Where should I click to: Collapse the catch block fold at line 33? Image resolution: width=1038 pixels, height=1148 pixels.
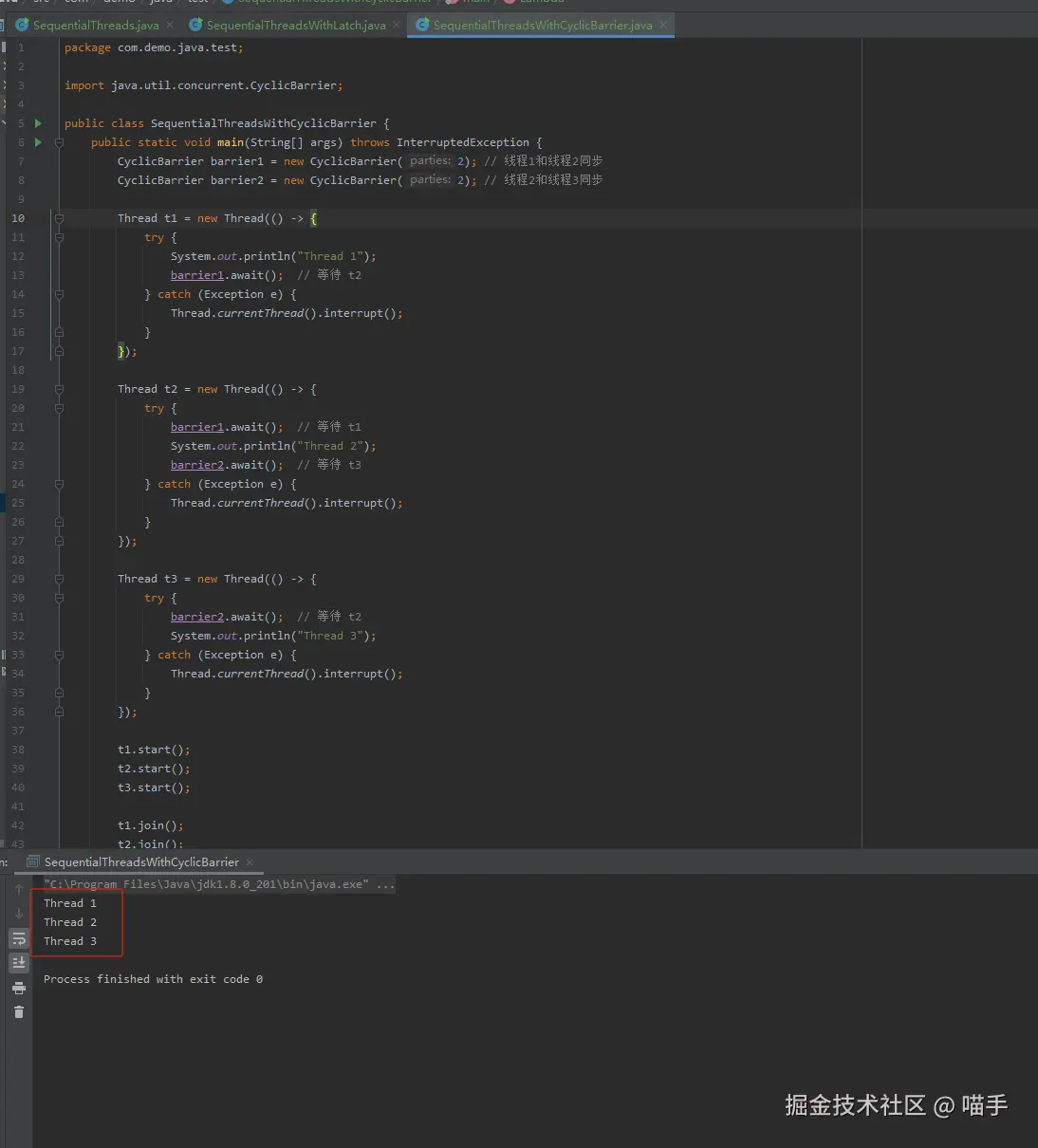59,655
